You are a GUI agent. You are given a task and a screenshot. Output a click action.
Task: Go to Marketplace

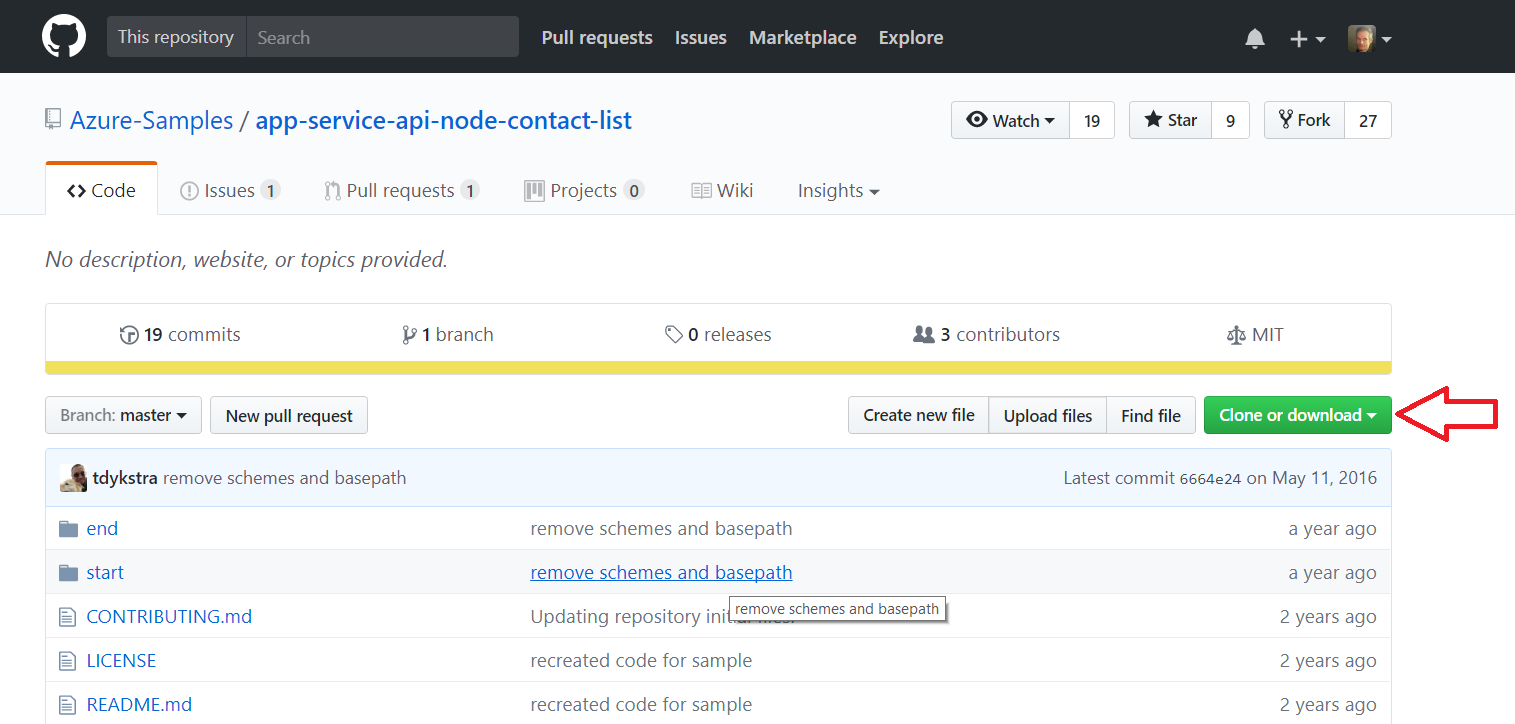[x=802, y=38]
